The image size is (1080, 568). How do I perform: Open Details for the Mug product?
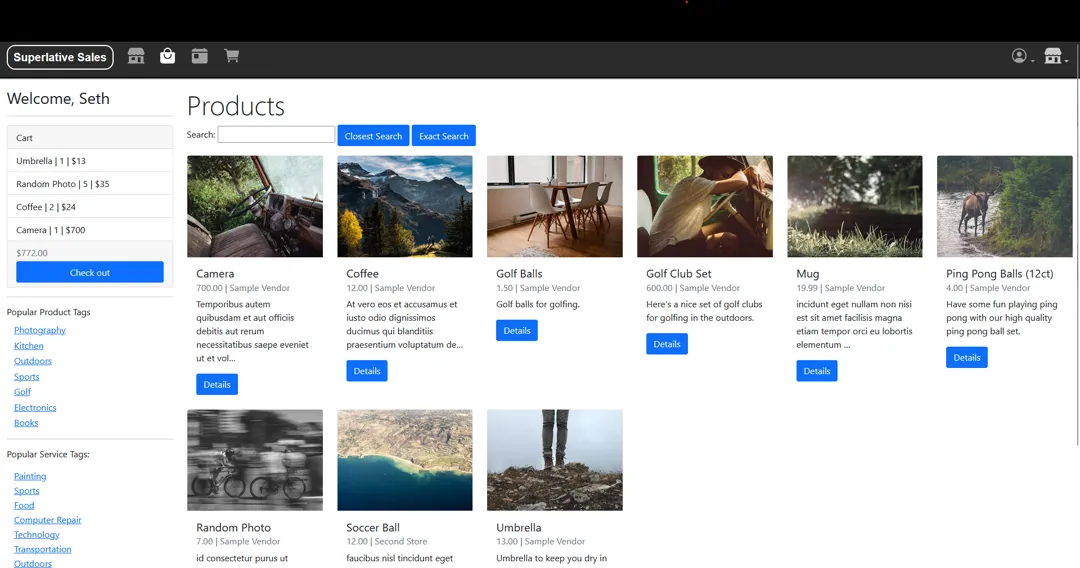point(816,370)
